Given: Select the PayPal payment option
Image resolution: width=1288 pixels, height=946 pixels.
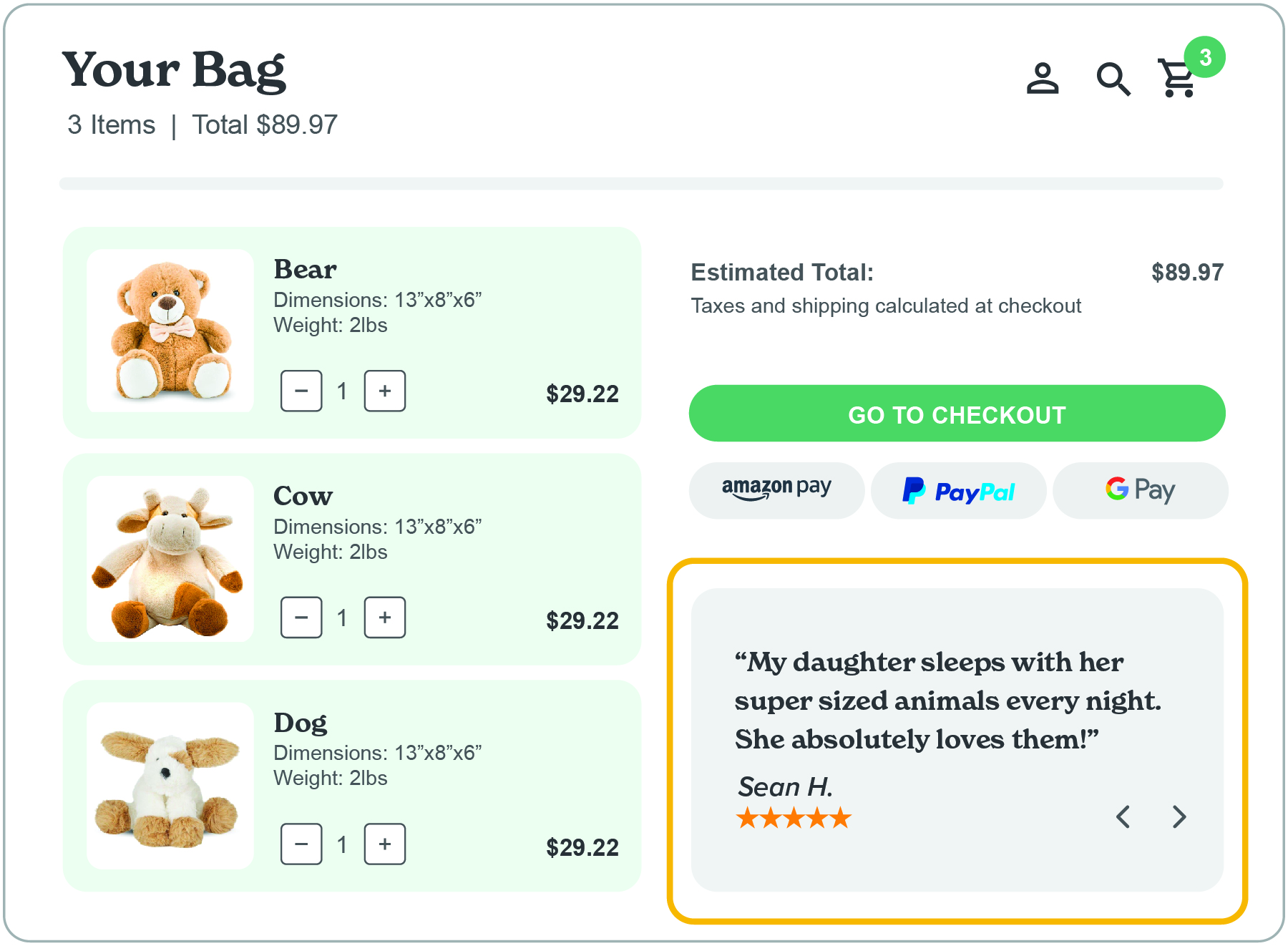Looking at the screenshot, I should pos(958,490).
